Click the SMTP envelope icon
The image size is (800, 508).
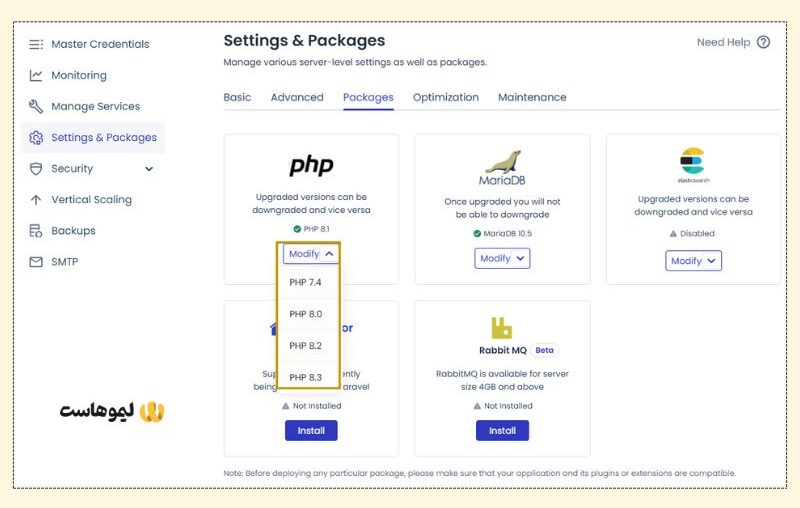pos(36,262)
